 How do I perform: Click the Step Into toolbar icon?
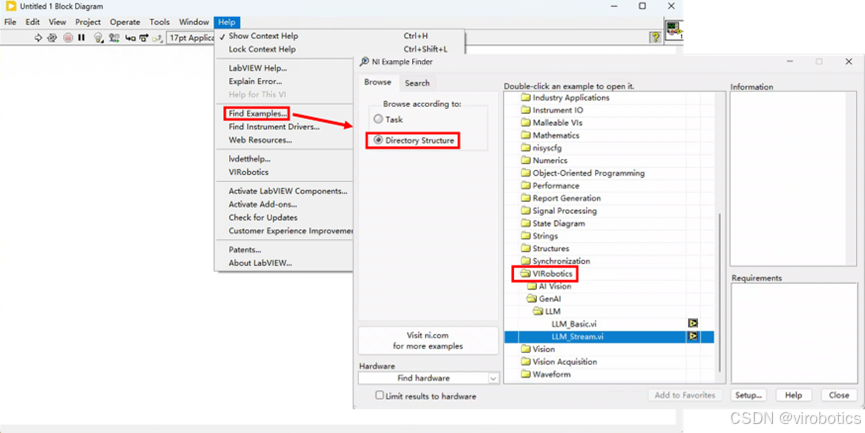point(131,38)
